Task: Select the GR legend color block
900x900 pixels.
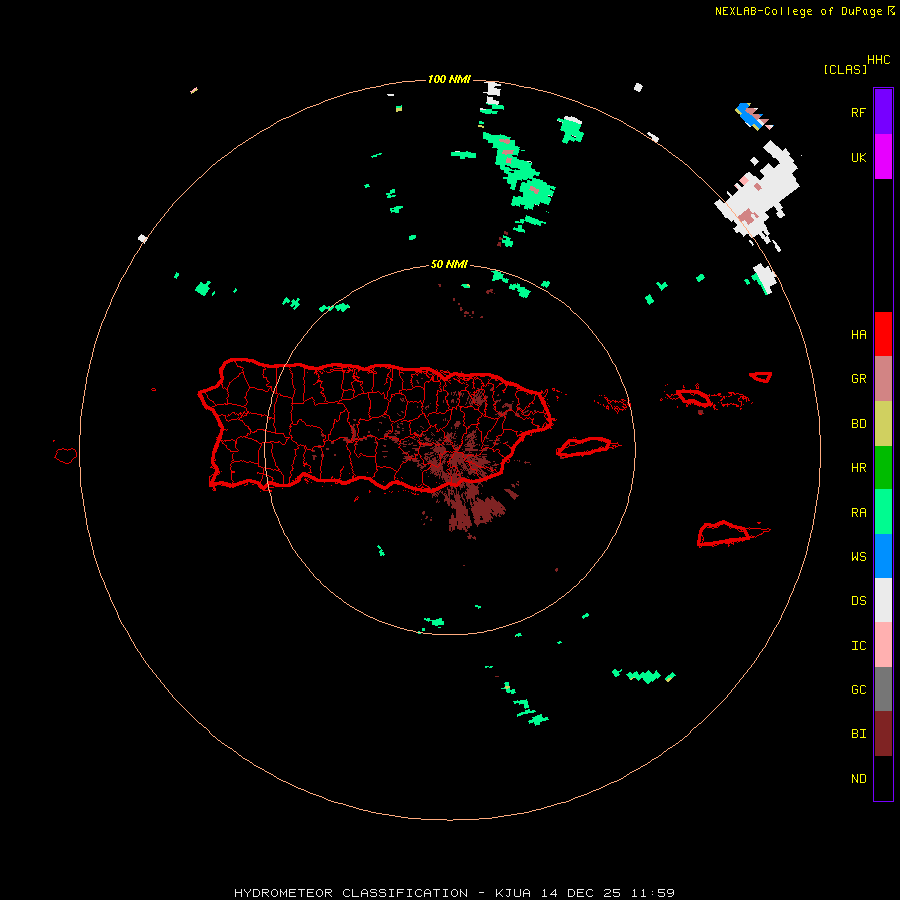Action: pos(883,379)
